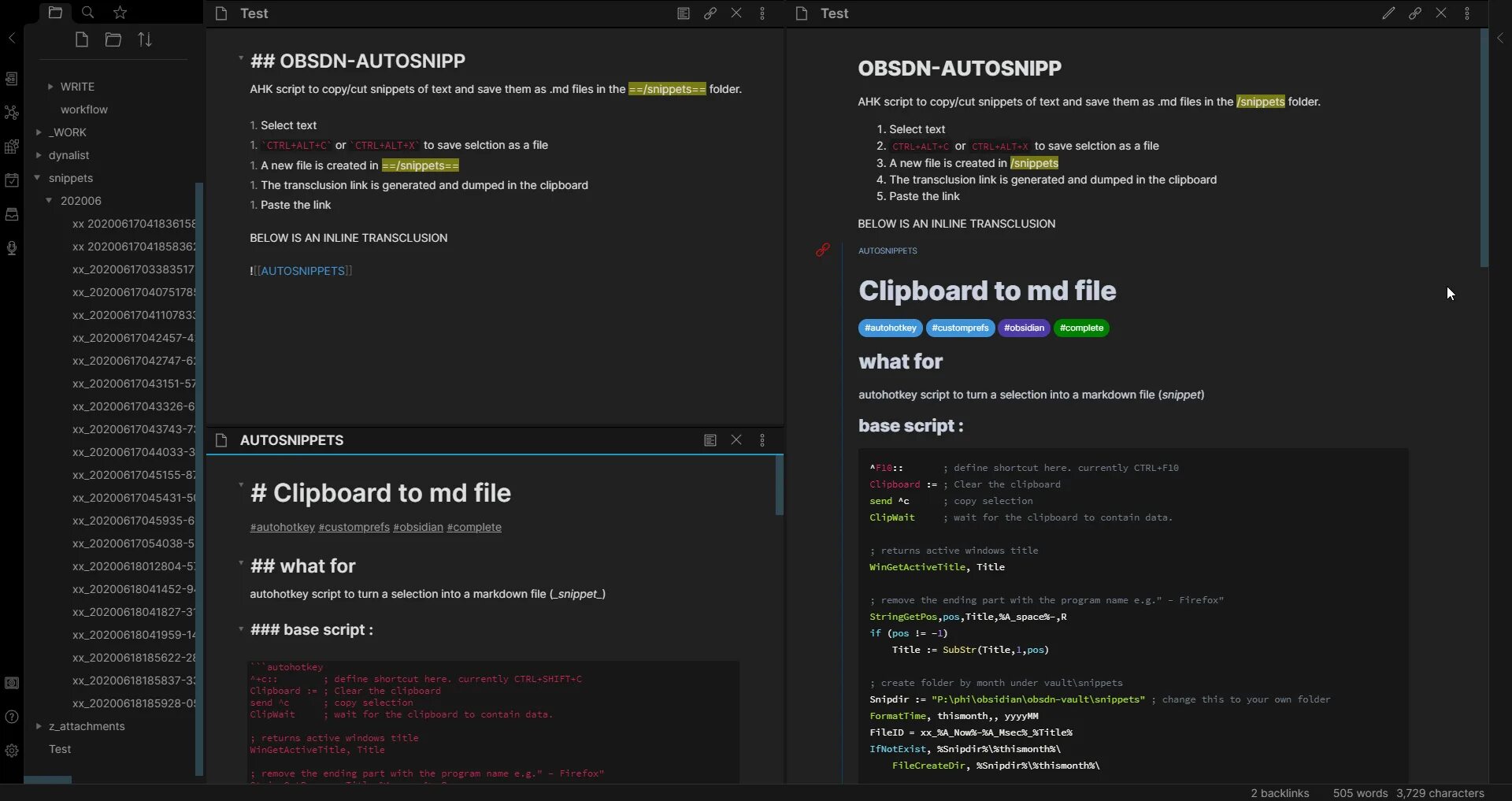1512x801 pixels.
Task: Select the AUTOSNIPPETS pane title
Action: [x=291, y=440]
